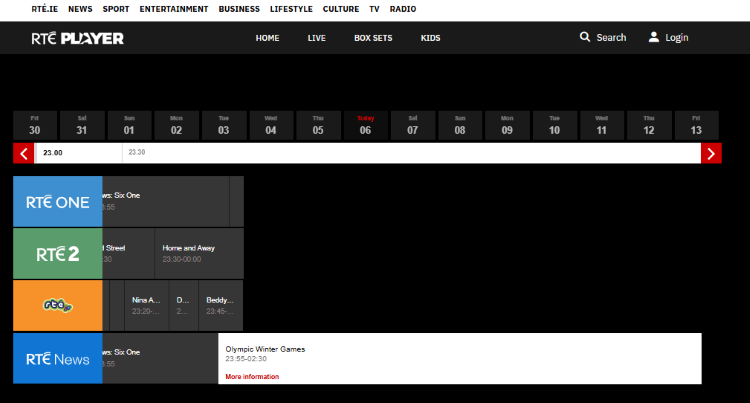
Task: Select Today 06 in date strip
Action: click(x=365, y=125)
